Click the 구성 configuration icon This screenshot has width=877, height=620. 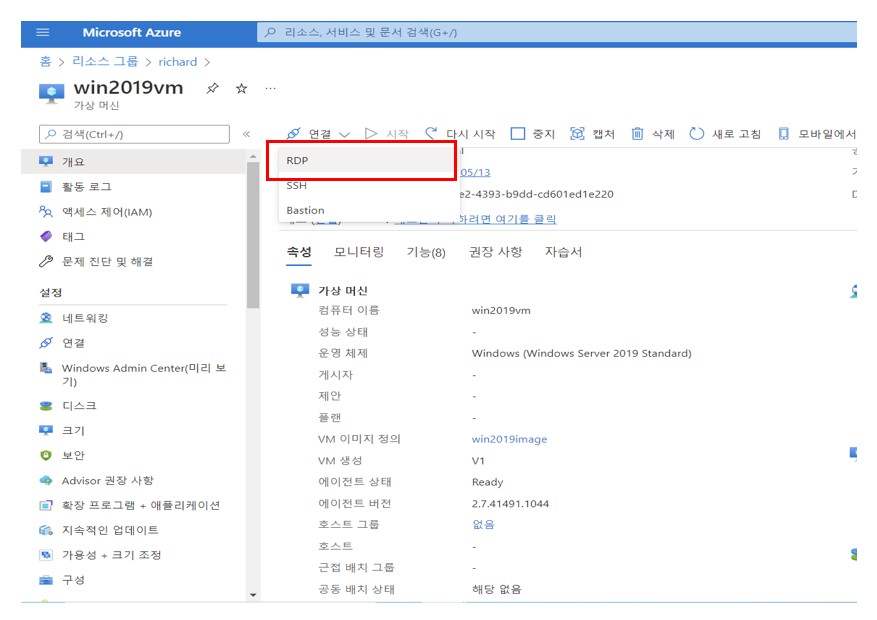46,580
